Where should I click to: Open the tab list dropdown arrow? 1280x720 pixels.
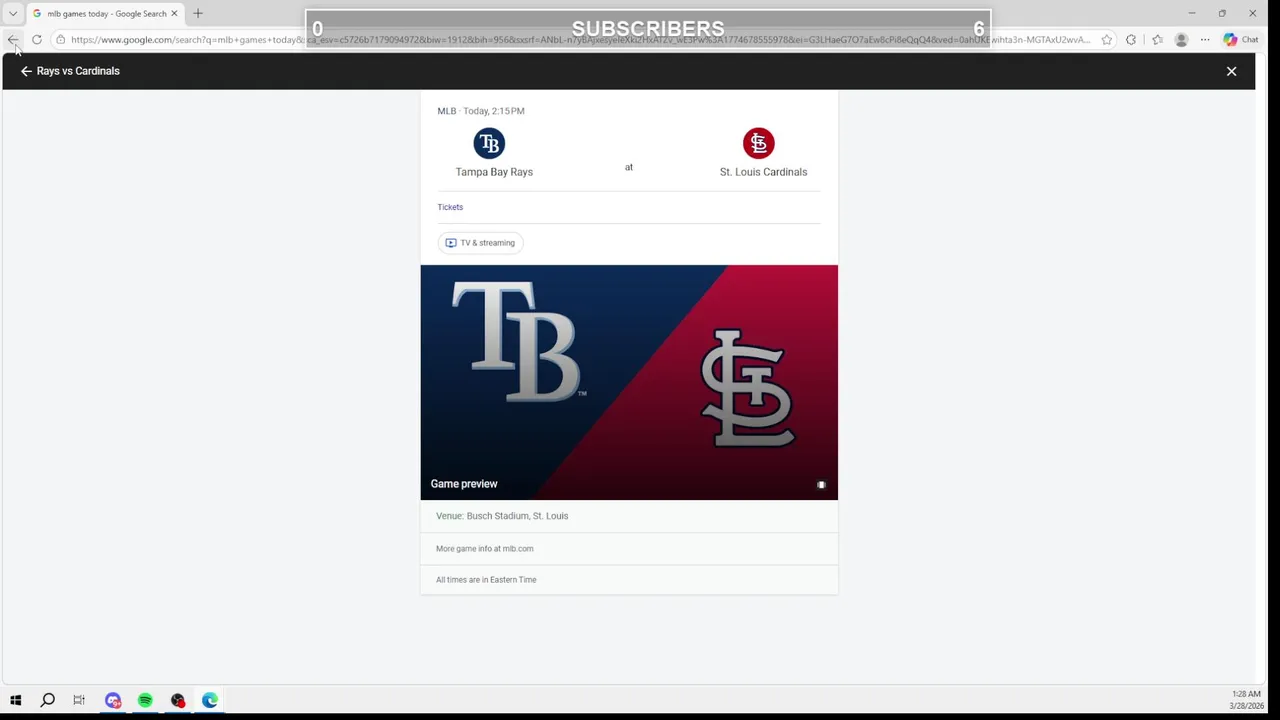click(13, 14)
